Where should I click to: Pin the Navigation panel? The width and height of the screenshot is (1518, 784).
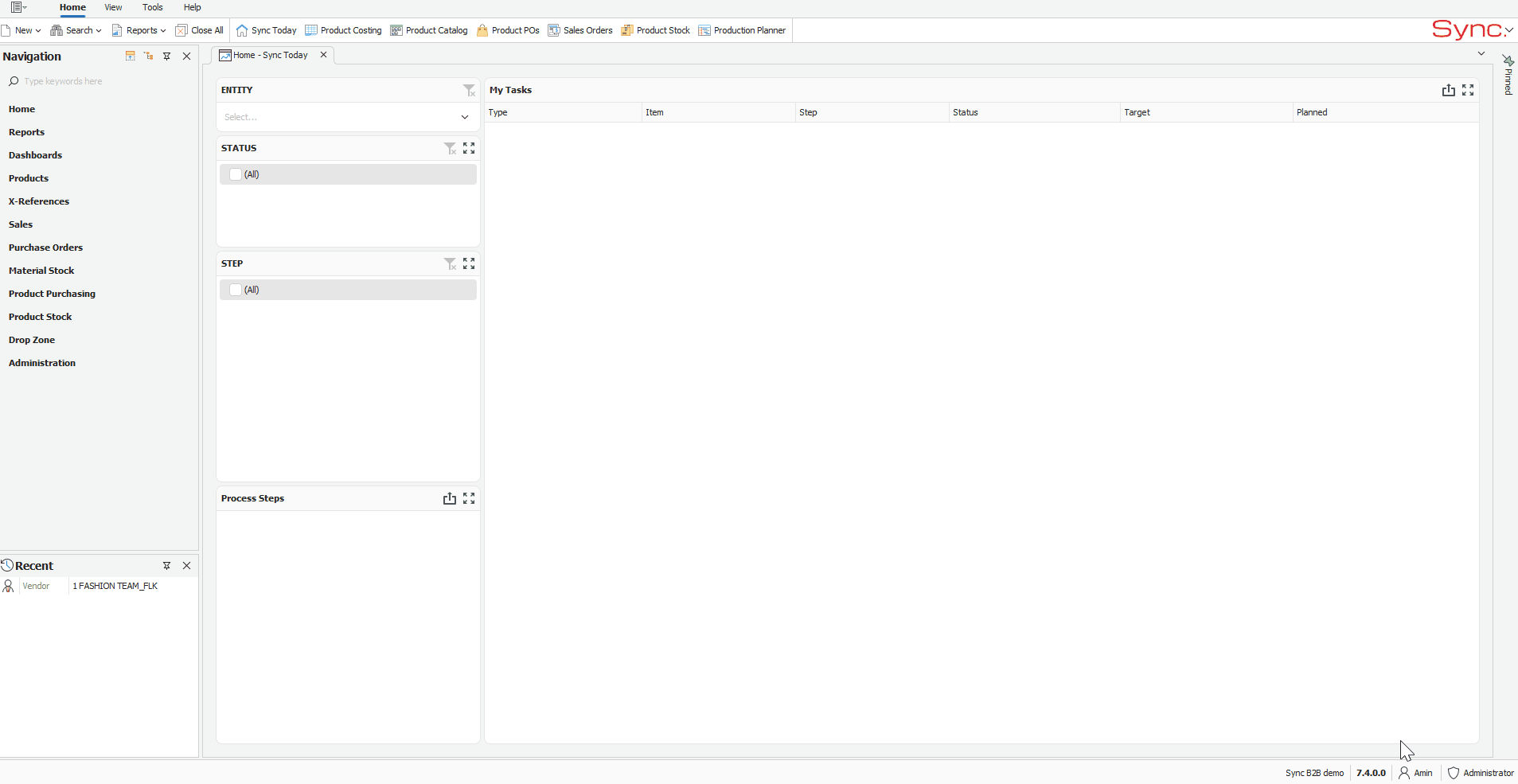click(167, 56)
